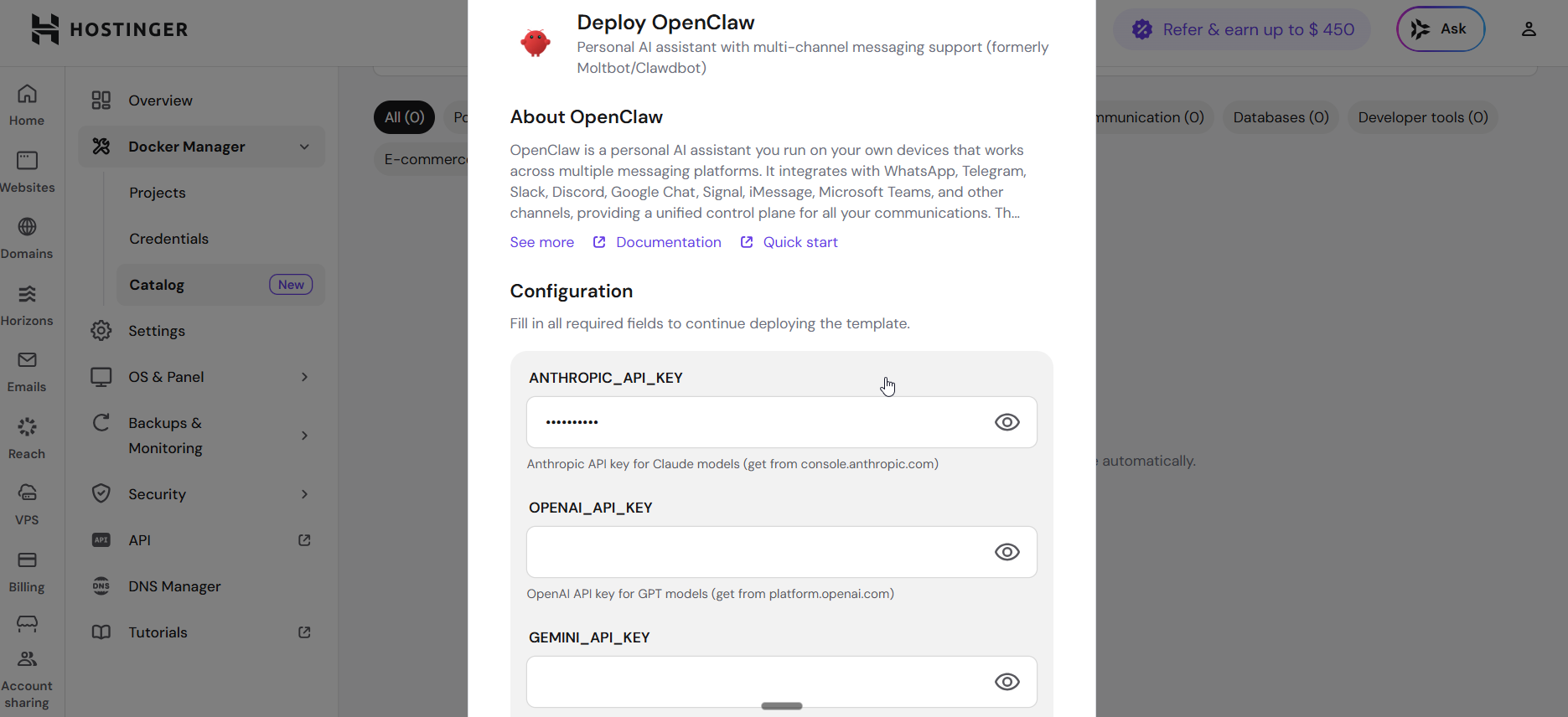Image resolution: width=1568 pixels, height=717 pixels.
Task: Click the Docker Manager tools icon
Action: (x=101, y=147)
